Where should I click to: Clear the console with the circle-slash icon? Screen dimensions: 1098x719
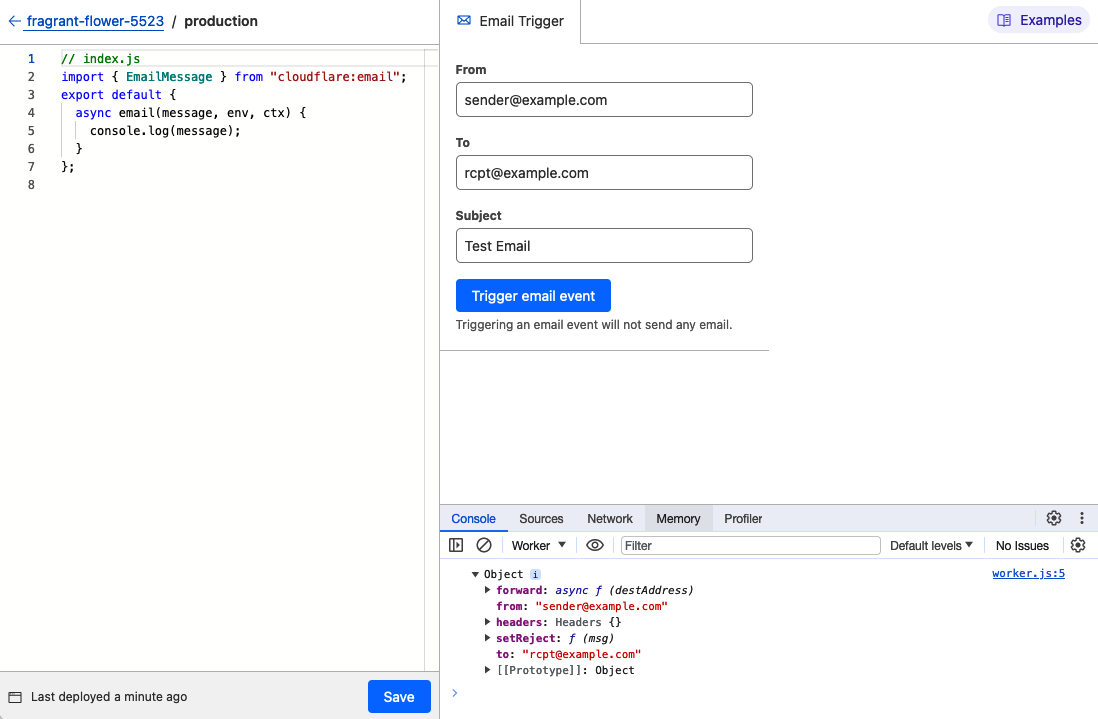(484, 545)
